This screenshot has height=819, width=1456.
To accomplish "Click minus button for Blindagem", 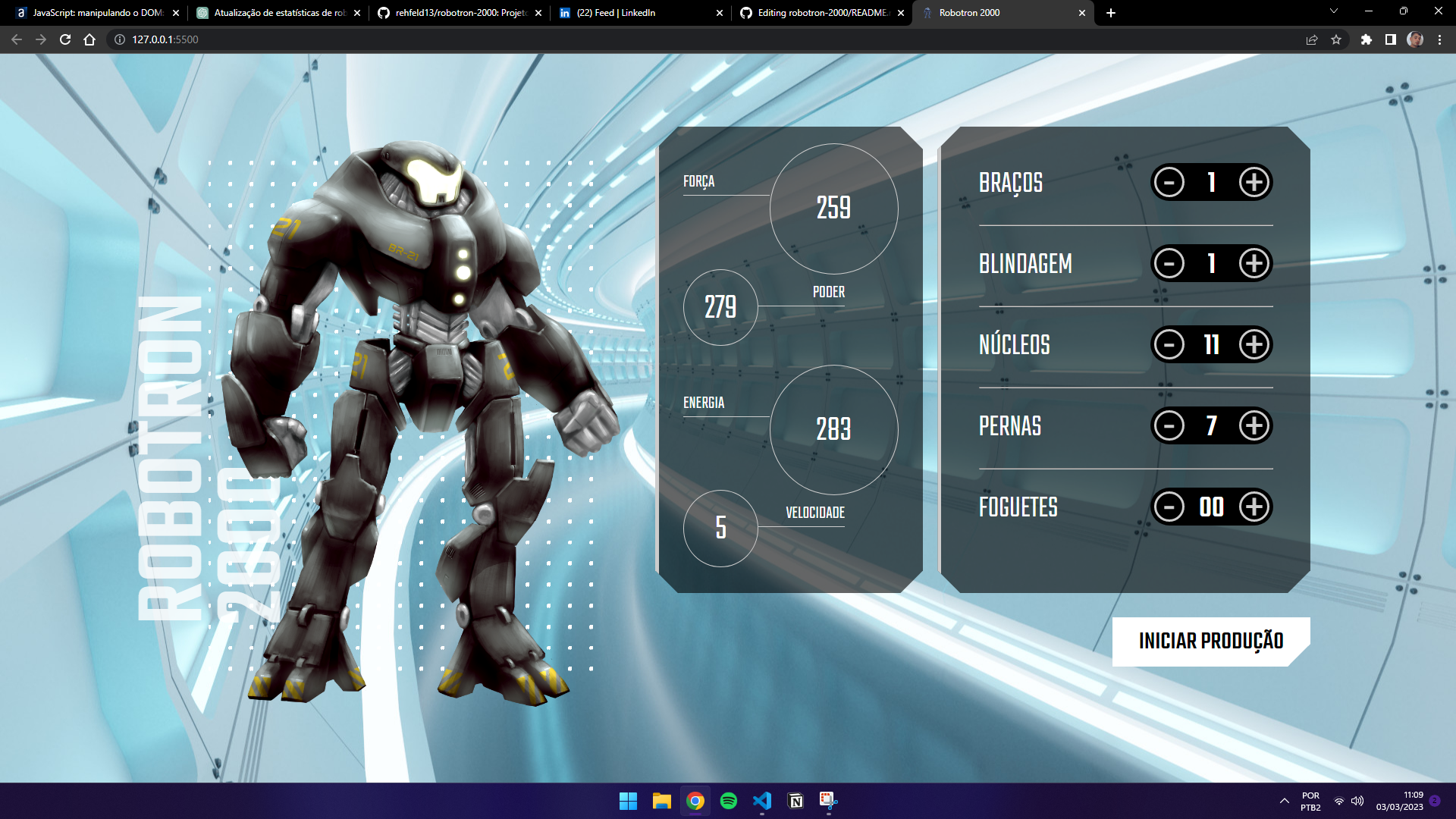I will click(1169, 264).
